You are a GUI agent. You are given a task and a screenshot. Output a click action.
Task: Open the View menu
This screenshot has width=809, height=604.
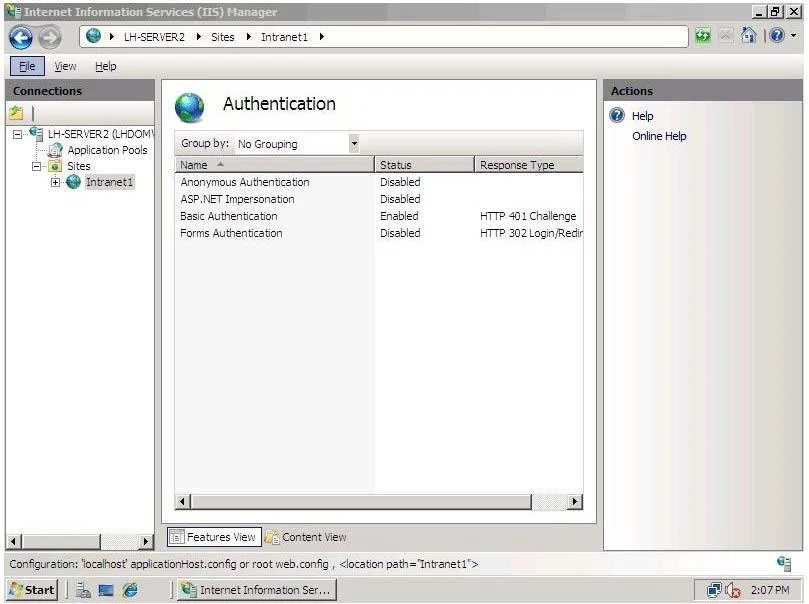(65, 66)
